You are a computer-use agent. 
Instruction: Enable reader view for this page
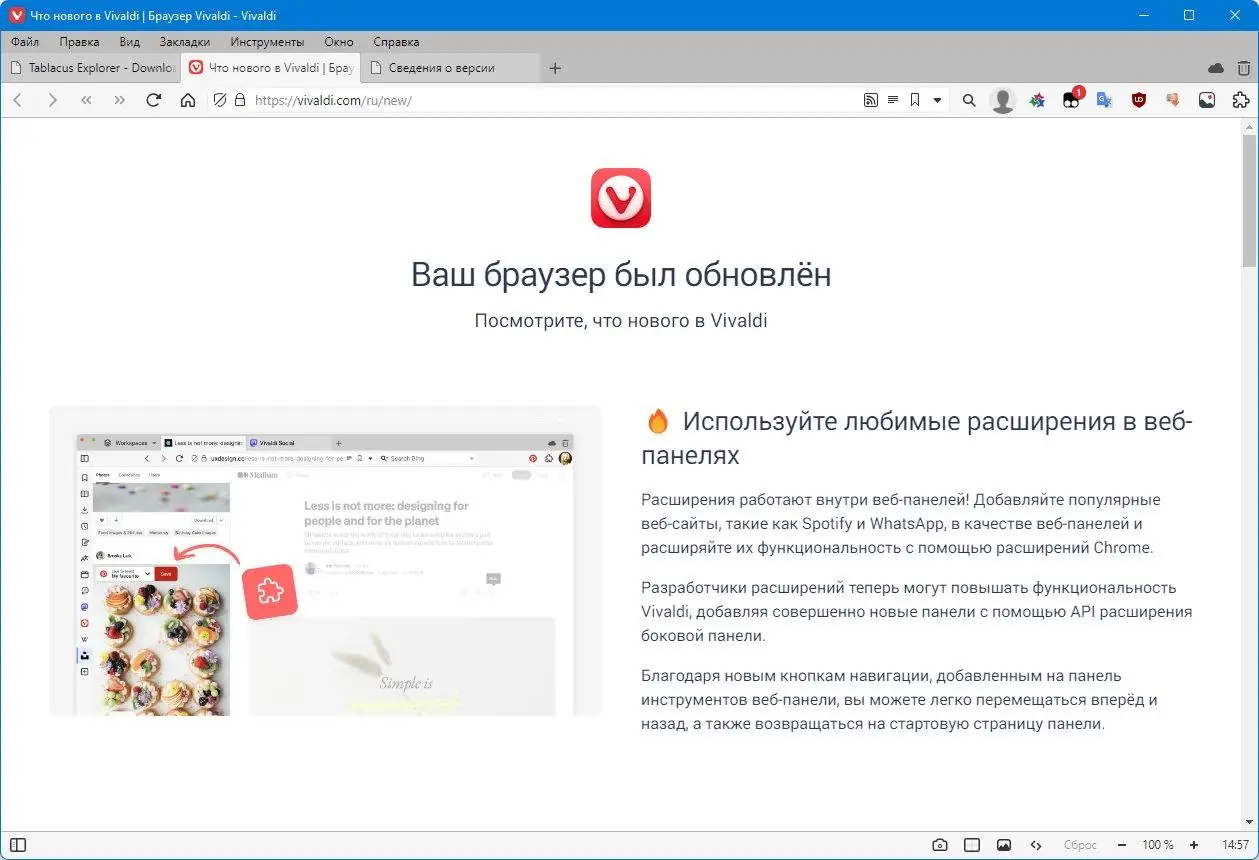(891, 100)
